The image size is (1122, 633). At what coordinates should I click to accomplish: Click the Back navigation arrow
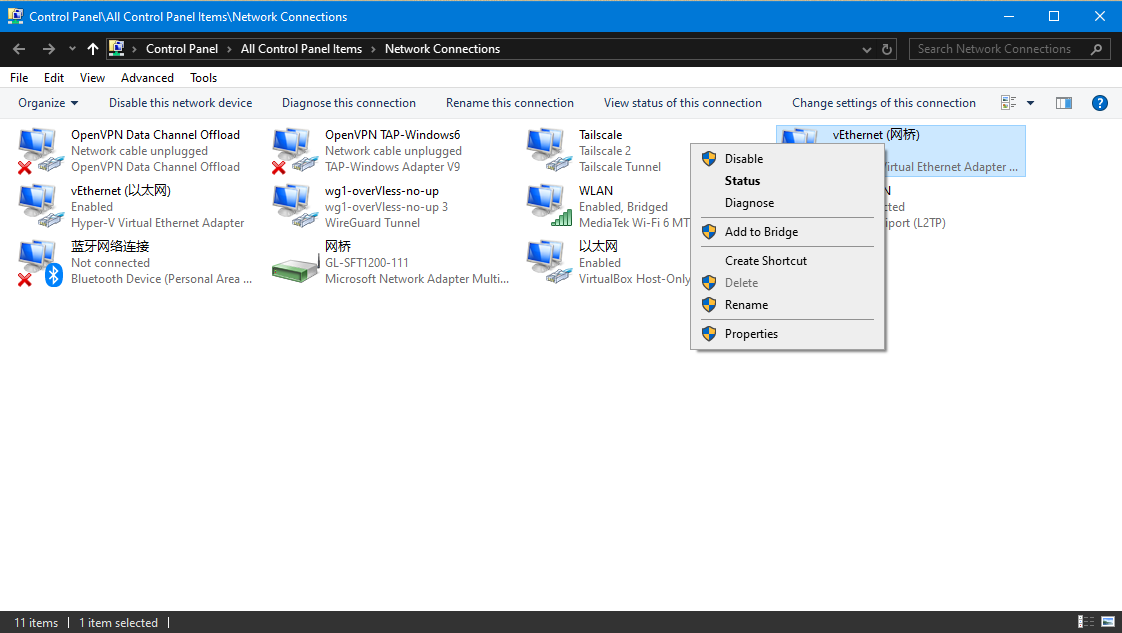[19, 49]
